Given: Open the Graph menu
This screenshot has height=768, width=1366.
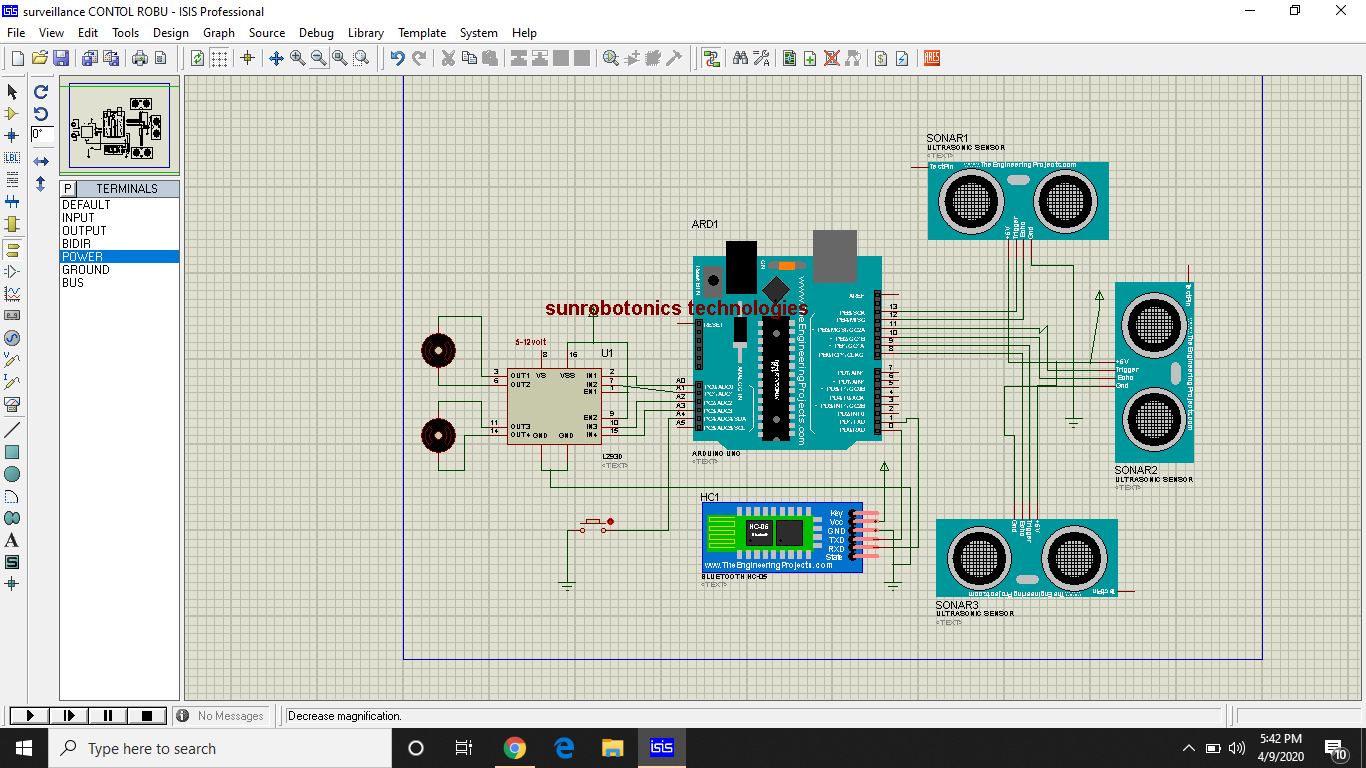Looking at the screenshot, I should pos(219,33).
